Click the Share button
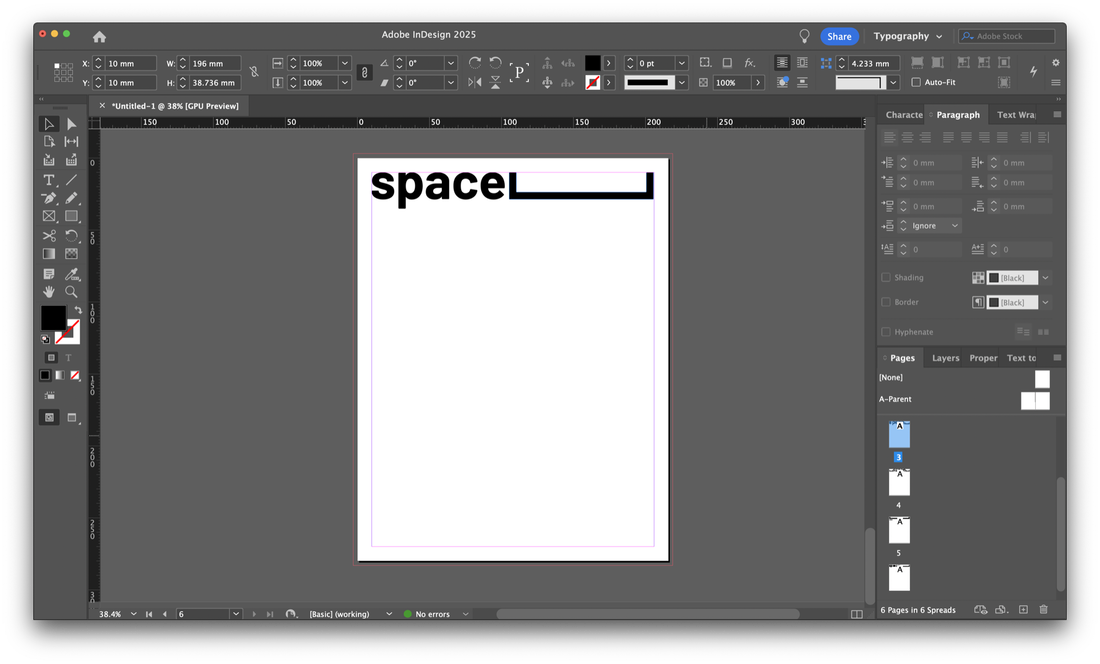The width and height of the screenshot is (1100, 664). coord(839,36)
